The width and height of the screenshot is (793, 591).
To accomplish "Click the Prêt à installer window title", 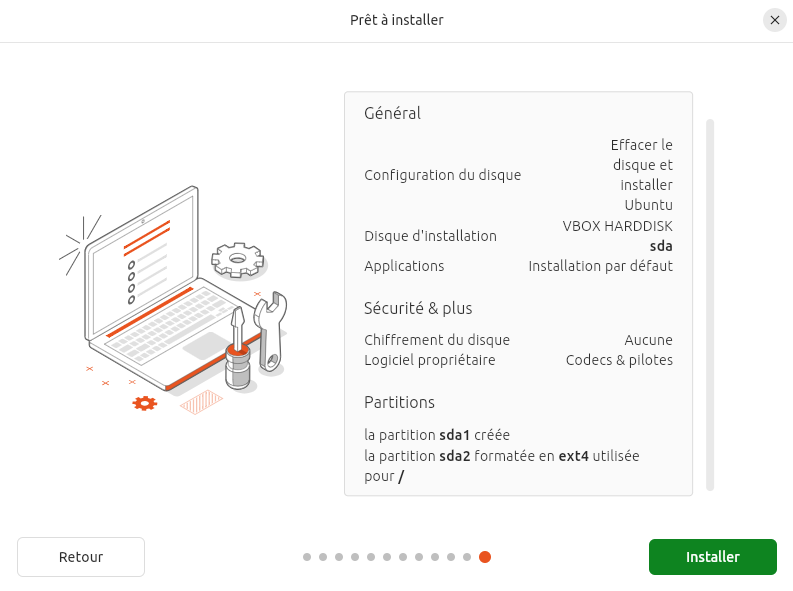I will pos(396,20).
